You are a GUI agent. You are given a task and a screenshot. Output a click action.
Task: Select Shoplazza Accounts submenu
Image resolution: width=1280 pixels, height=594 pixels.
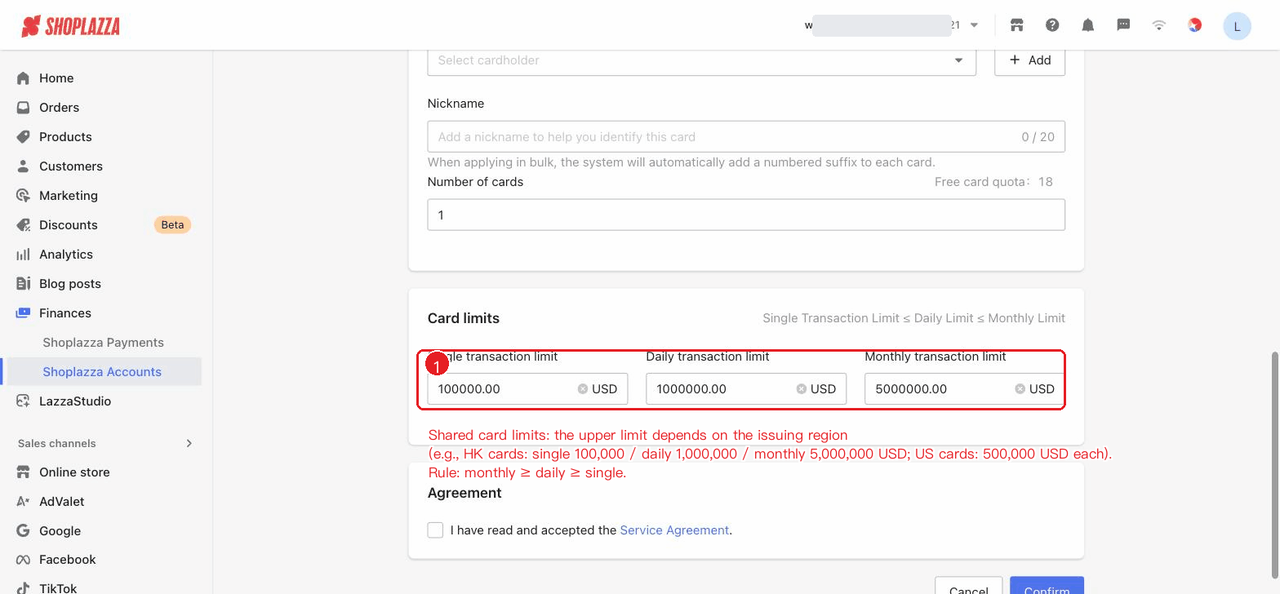[x=102, y=372]
